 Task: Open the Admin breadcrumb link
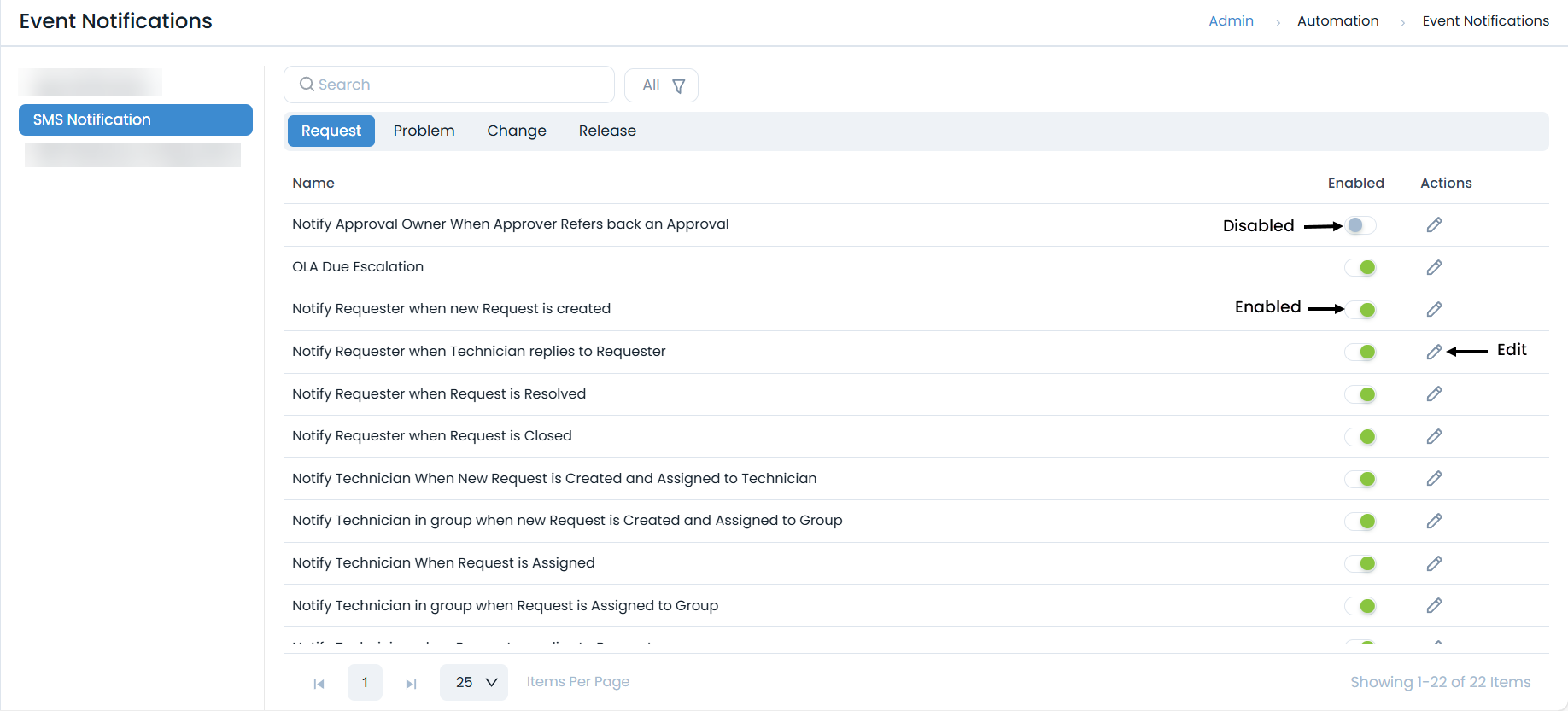[1231, 20]
